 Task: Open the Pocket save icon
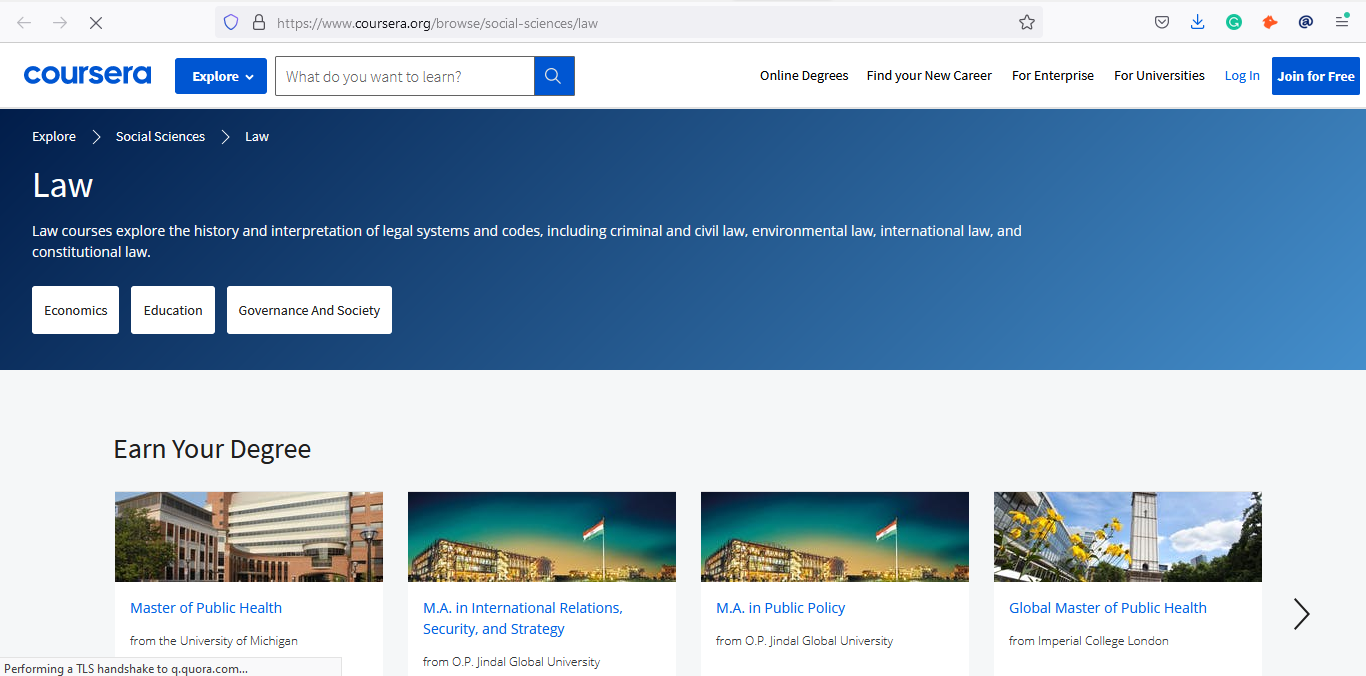[1162, 22]
